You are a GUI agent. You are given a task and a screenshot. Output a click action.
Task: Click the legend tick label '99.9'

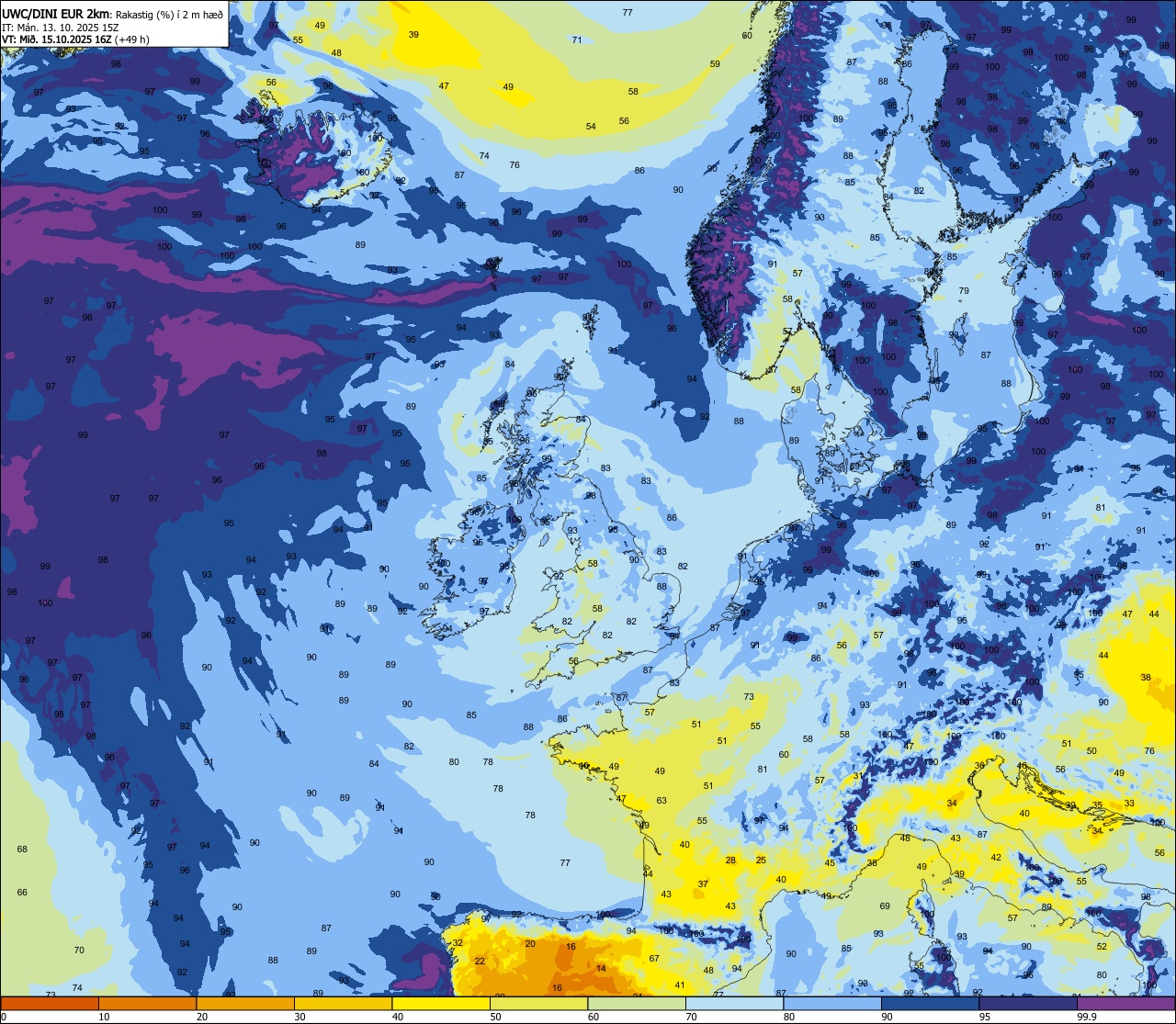[1087, 1017]
